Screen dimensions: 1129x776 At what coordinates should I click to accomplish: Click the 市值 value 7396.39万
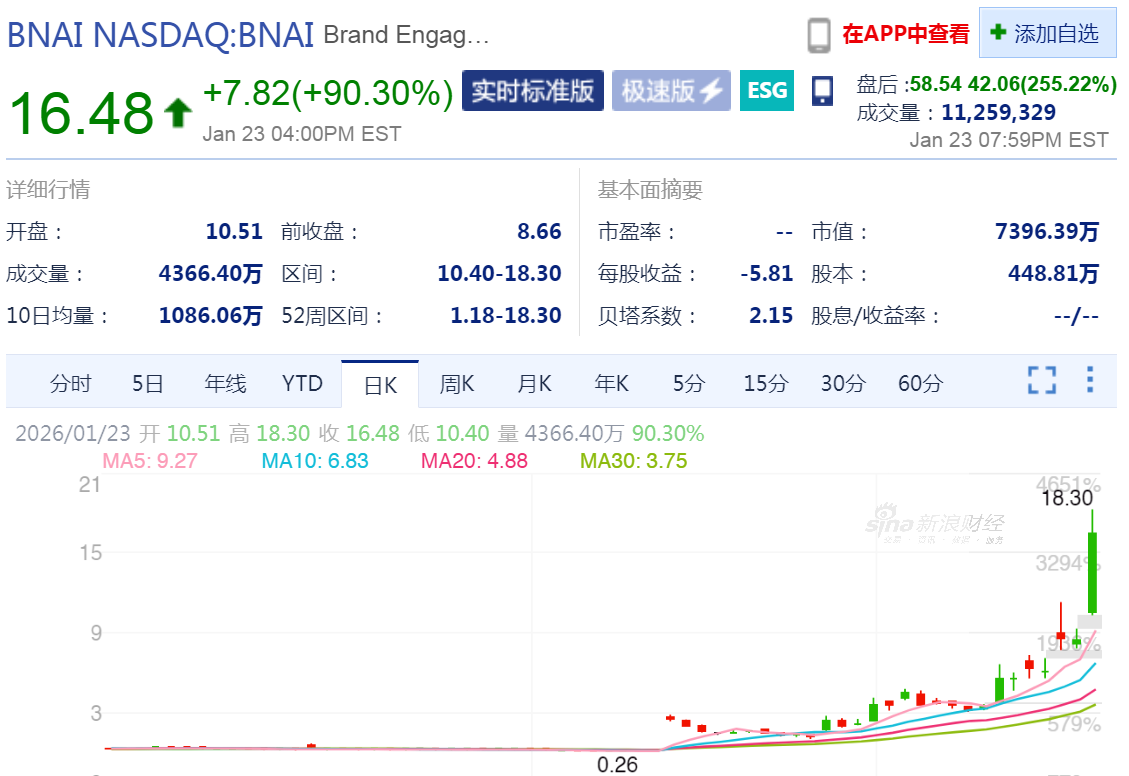coord(1047,231)
